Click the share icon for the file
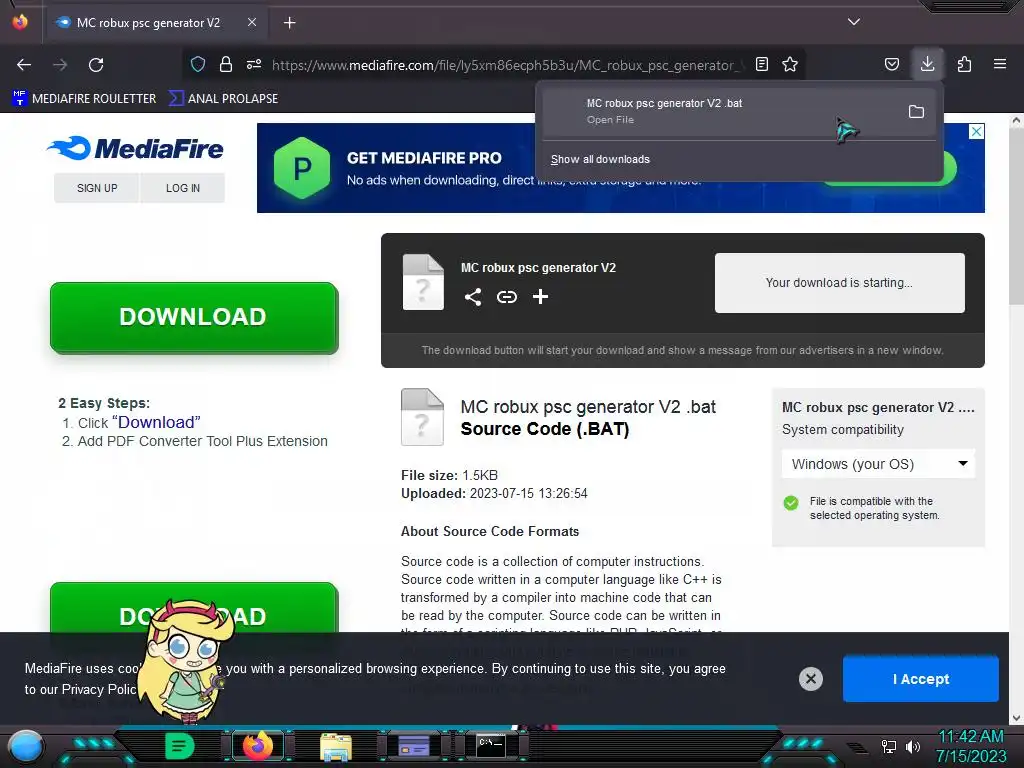This screenshot has height=768, width=1024. 473,297
